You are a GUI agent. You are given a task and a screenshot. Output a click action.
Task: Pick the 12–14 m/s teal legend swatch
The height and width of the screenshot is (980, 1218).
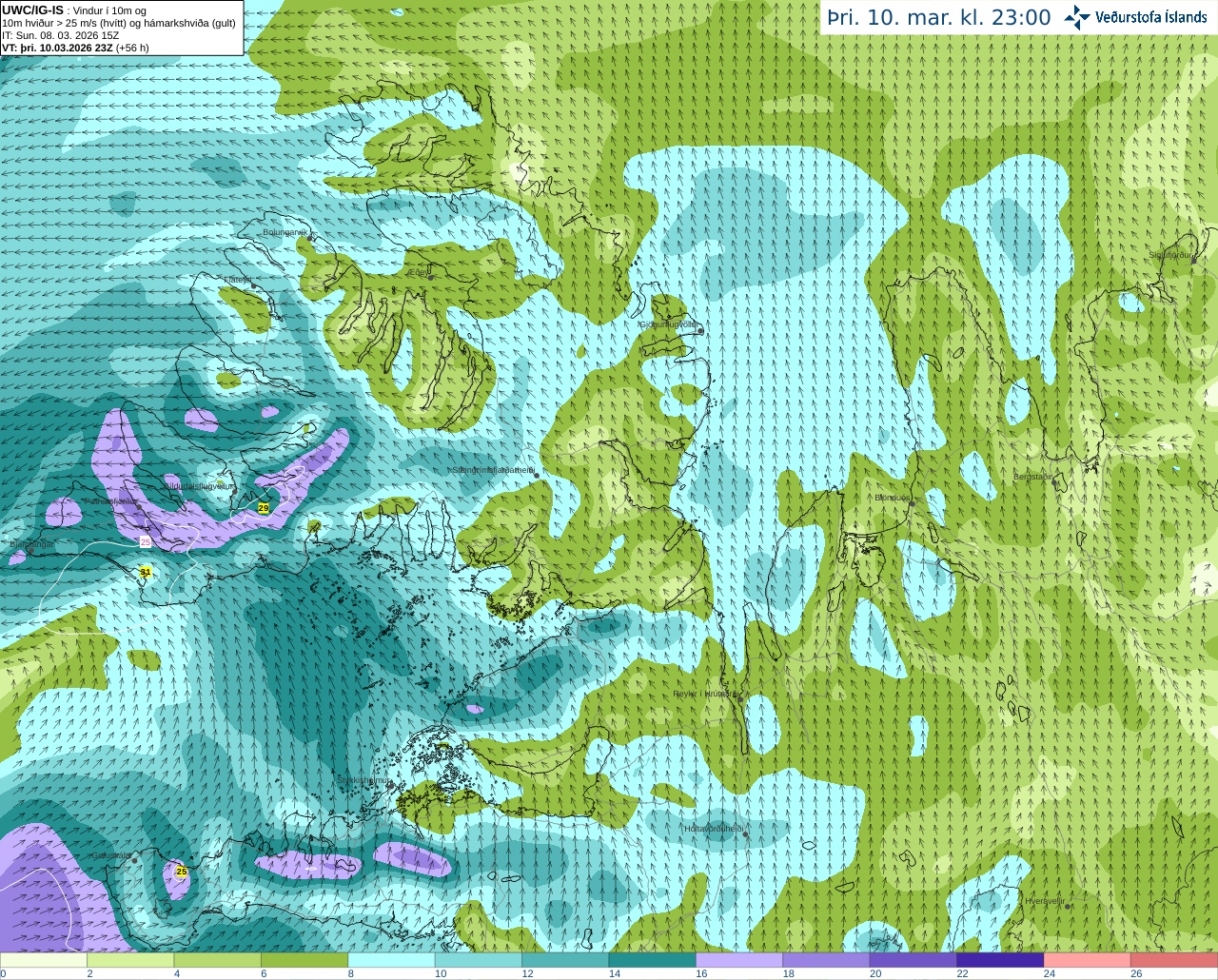565,960
